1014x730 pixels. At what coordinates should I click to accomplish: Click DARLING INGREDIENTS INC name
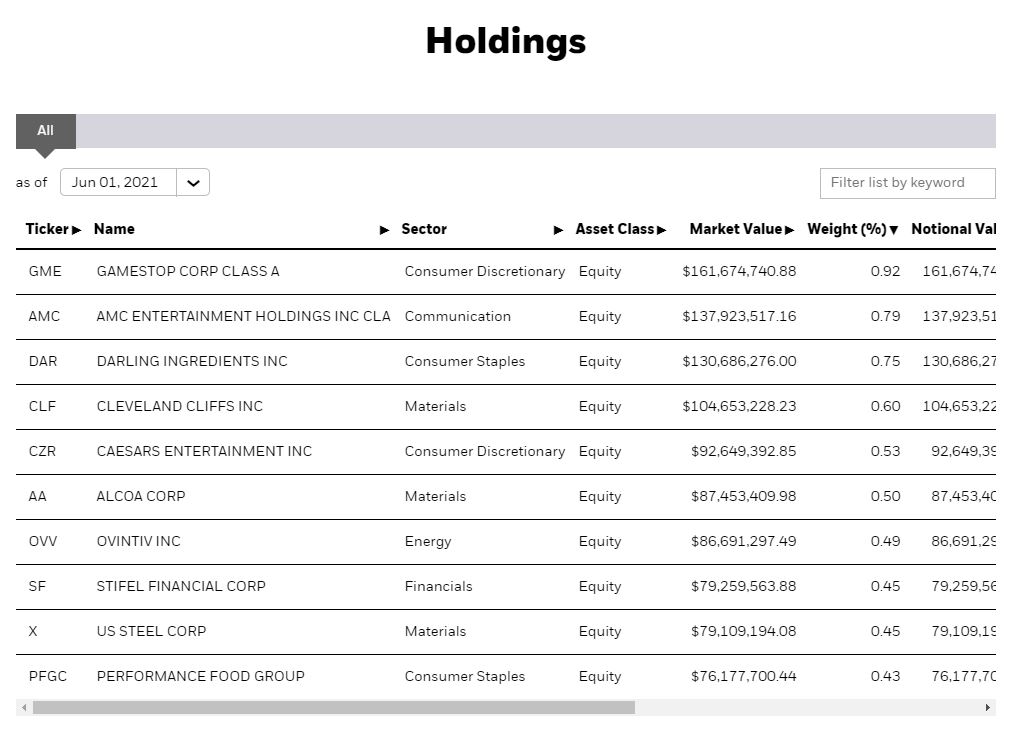(192, 361)
